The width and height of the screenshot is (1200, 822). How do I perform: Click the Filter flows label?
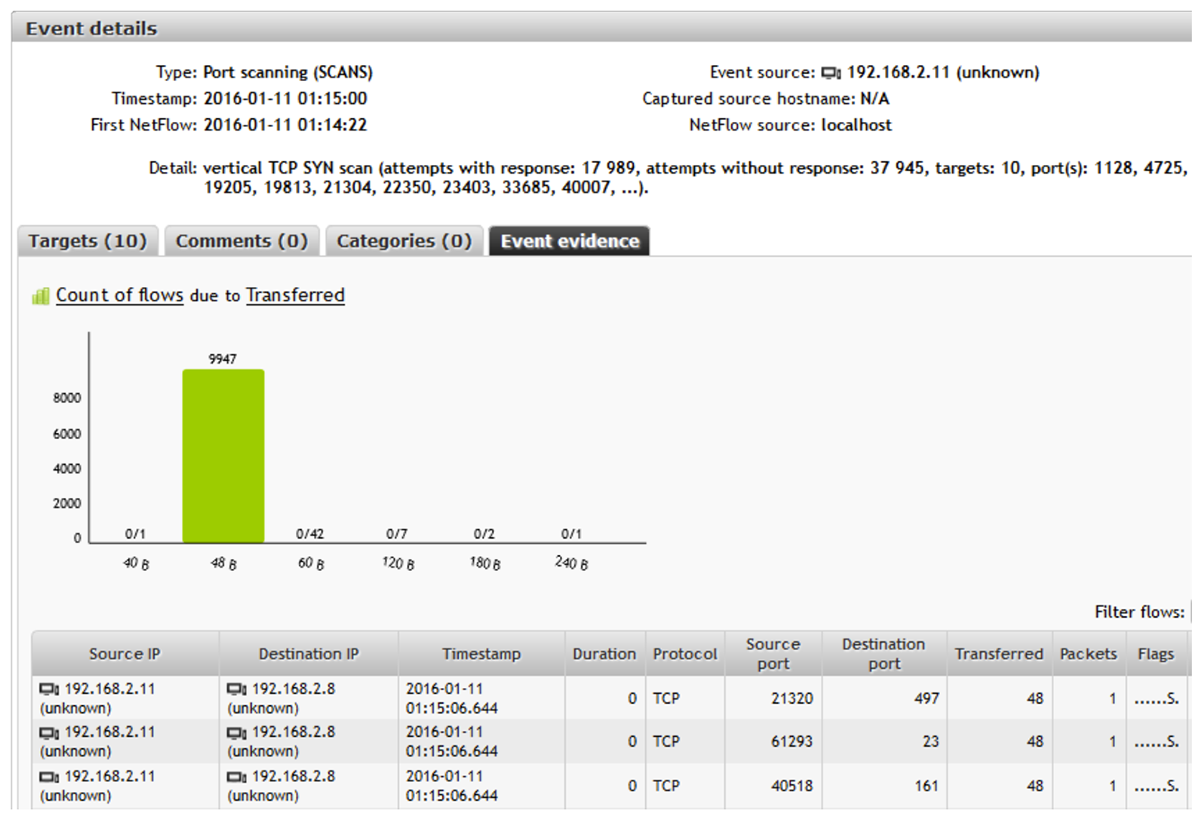(1139, 611)
